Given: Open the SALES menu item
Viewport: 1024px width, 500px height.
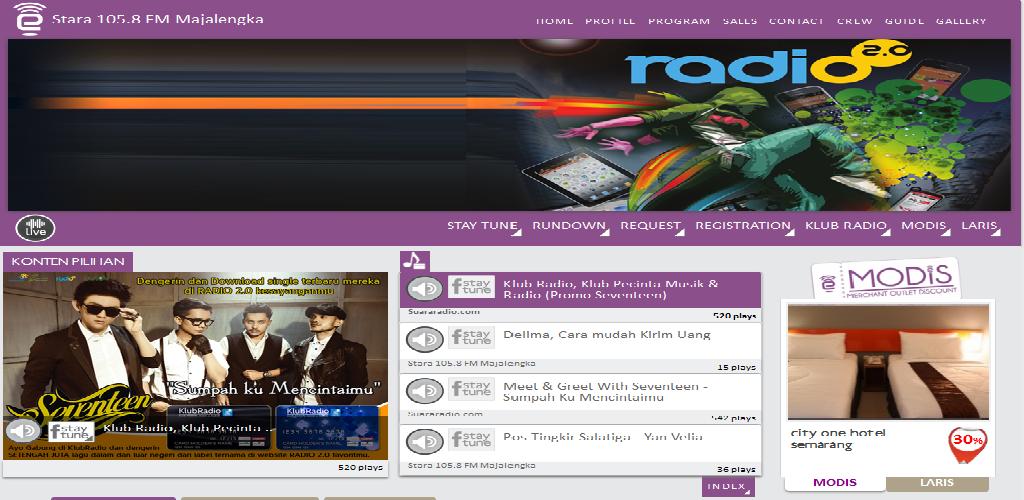Looking at the screenshot, I should pyautogui.click(x=740, y=21).
